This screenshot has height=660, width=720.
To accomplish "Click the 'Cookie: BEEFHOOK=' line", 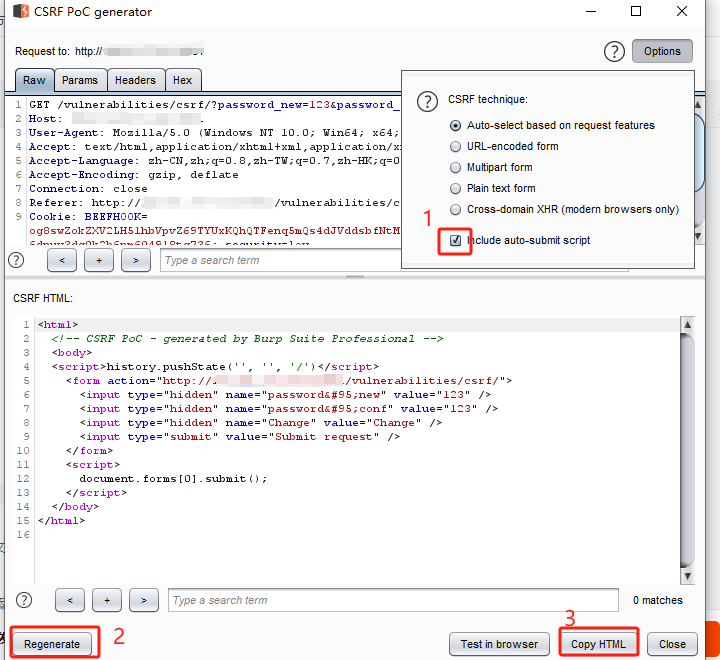I will click(88, 217).
